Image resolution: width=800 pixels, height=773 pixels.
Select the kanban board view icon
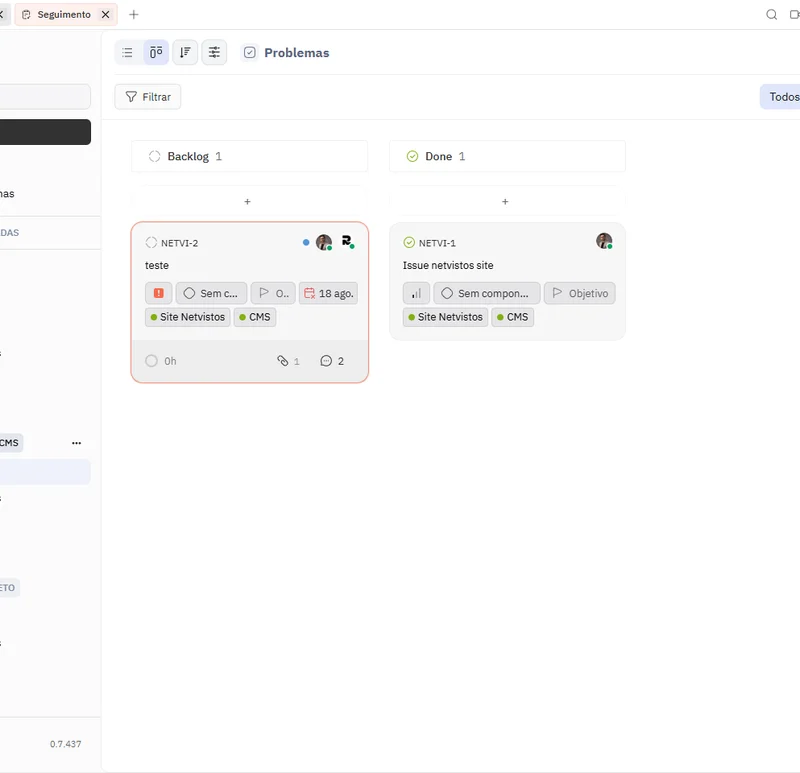[x=156, y=53]
